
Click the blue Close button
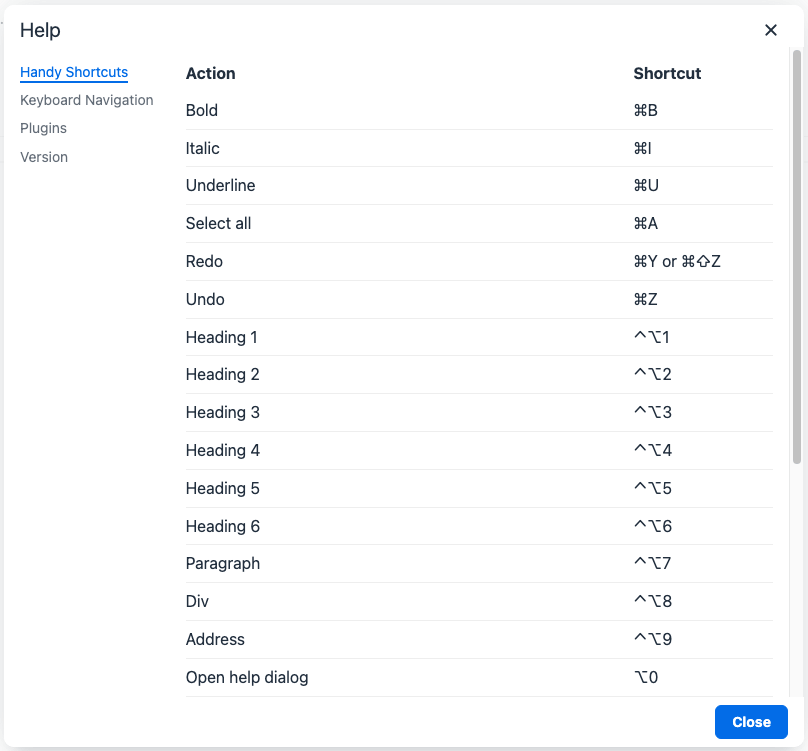pyautogui.click(x=751, y=722)
